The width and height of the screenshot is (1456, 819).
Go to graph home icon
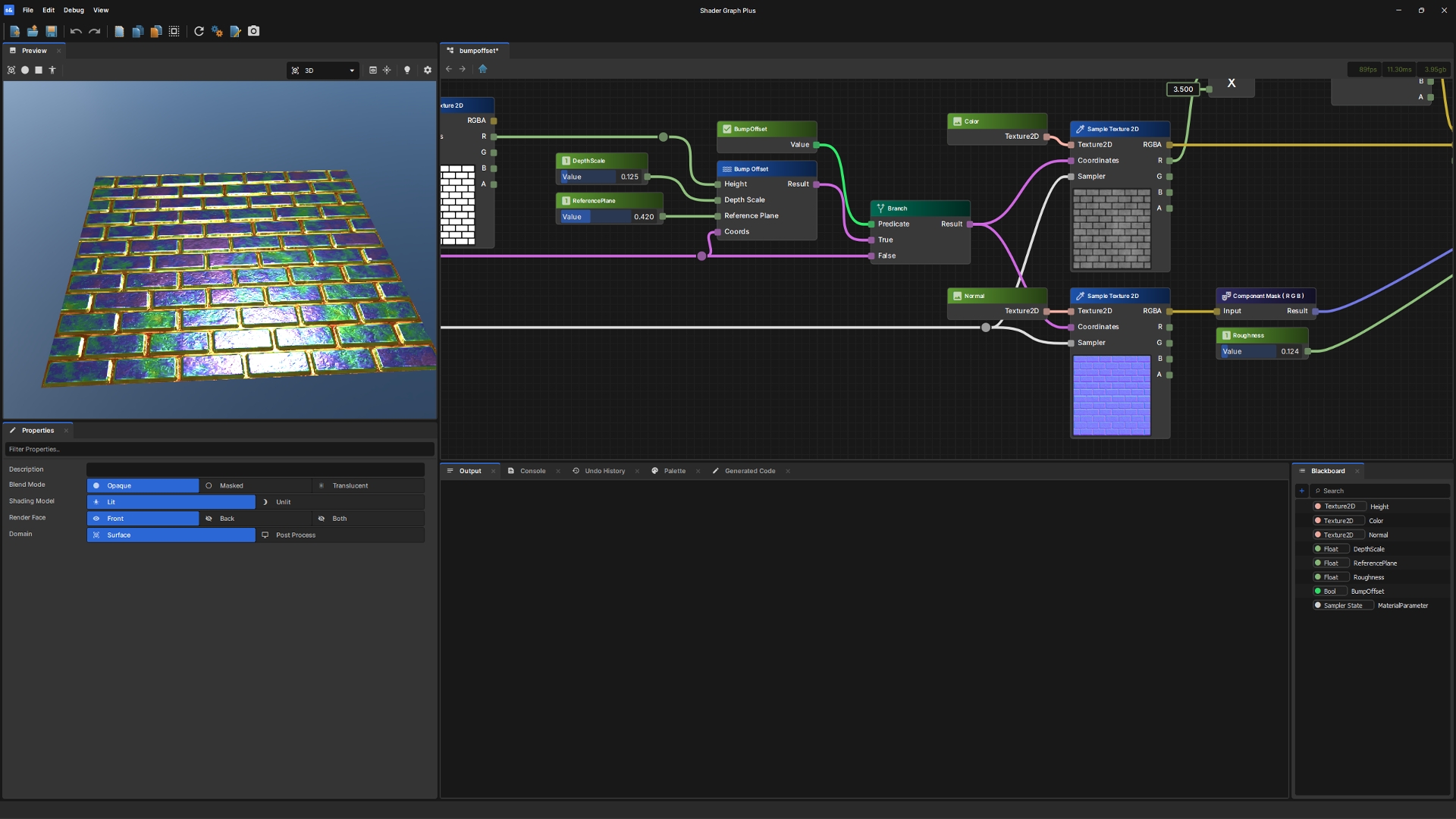[x=483, y=69]
